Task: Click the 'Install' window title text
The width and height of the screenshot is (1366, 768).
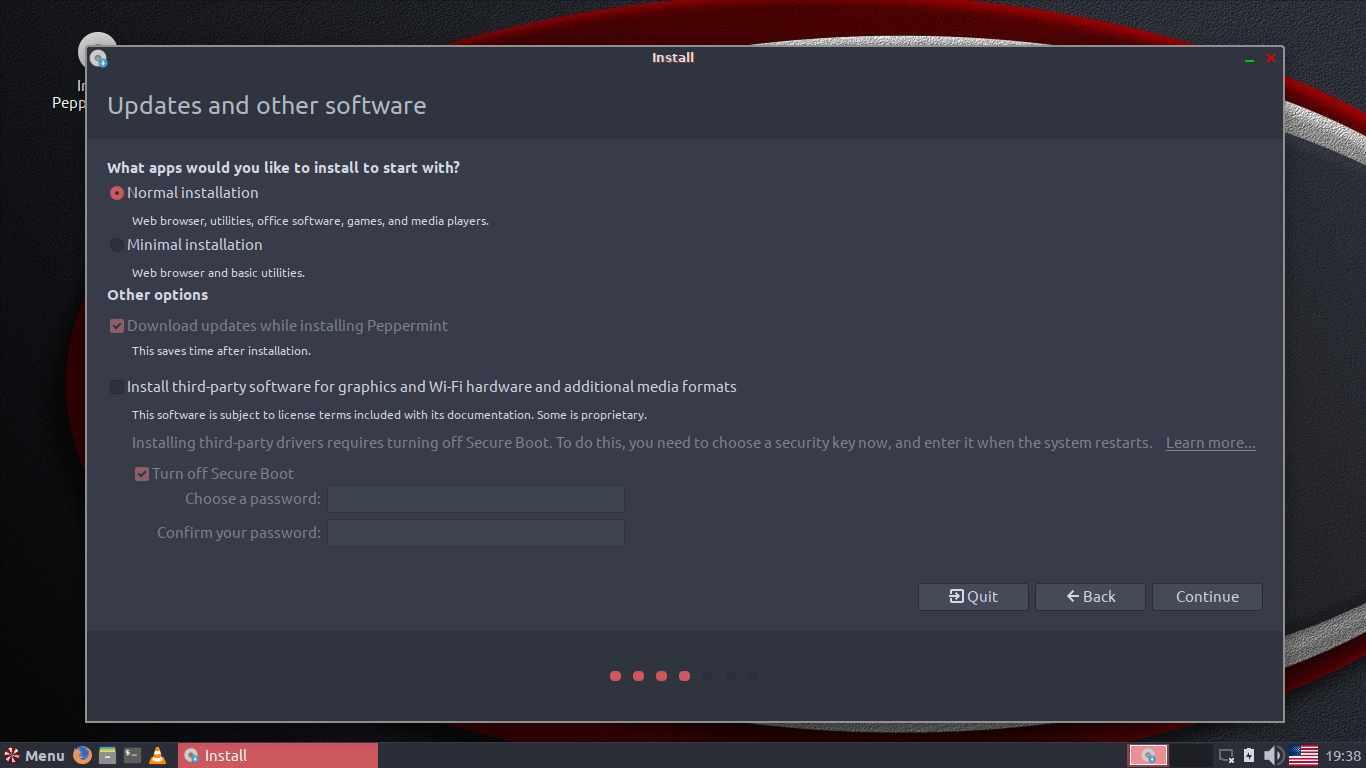Action: (673, 58)
